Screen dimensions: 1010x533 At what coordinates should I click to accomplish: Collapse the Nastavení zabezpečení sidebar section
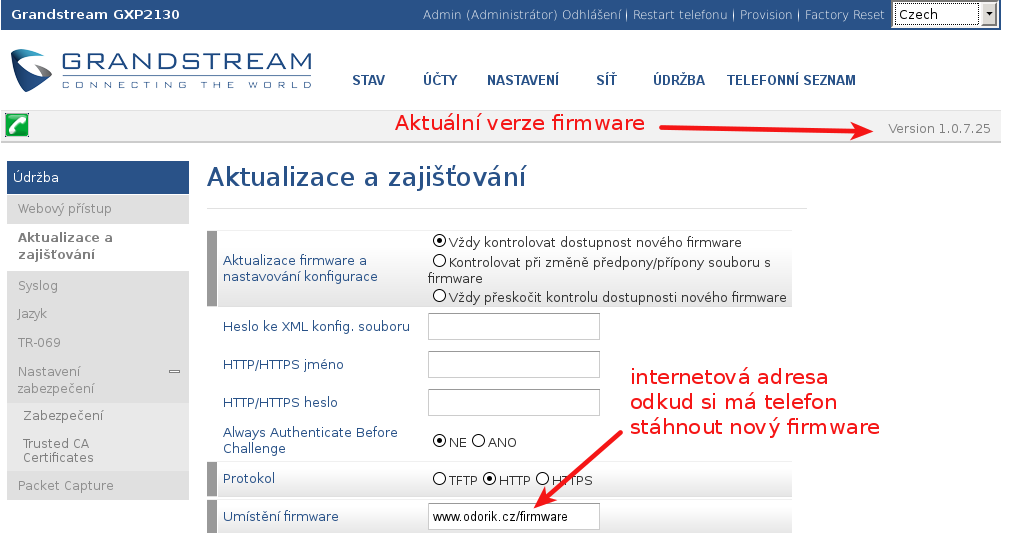174,371
